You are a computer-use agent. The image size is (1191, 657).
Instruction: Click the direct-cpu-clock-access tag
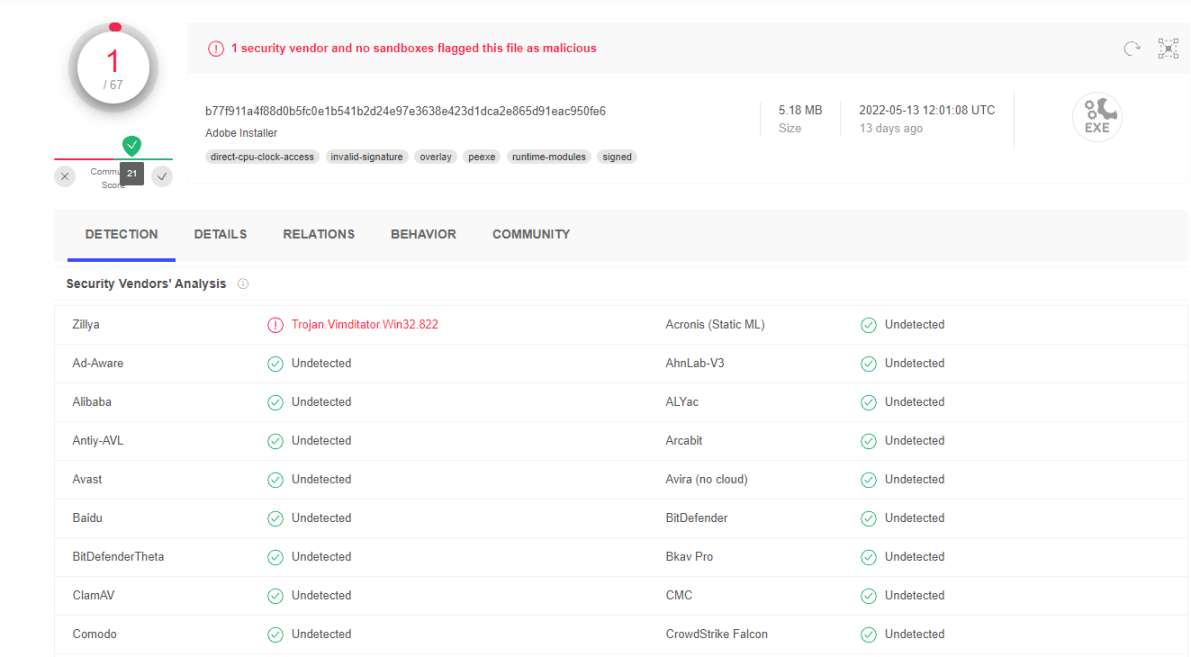point(262,157)
